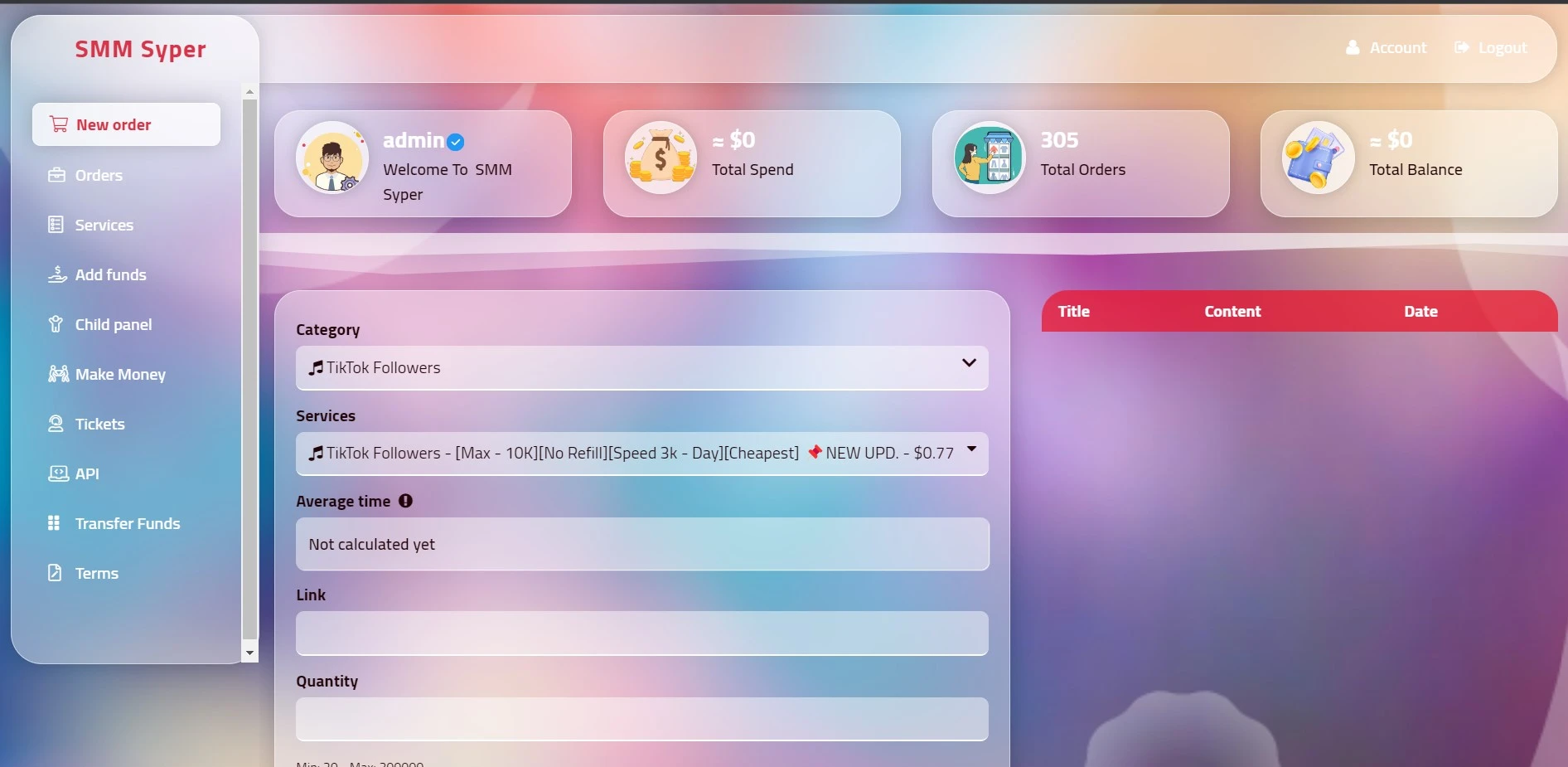This screenshot has height=767, width=1568.
Task: Click sidebar scrollbar down arrow
Action: [249, 653]
